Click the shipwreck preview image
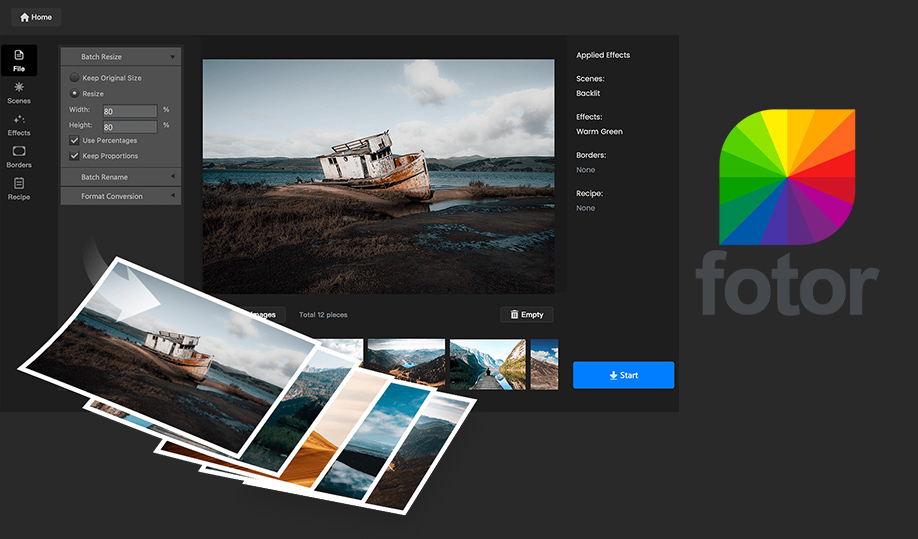 tap(378, 176)
